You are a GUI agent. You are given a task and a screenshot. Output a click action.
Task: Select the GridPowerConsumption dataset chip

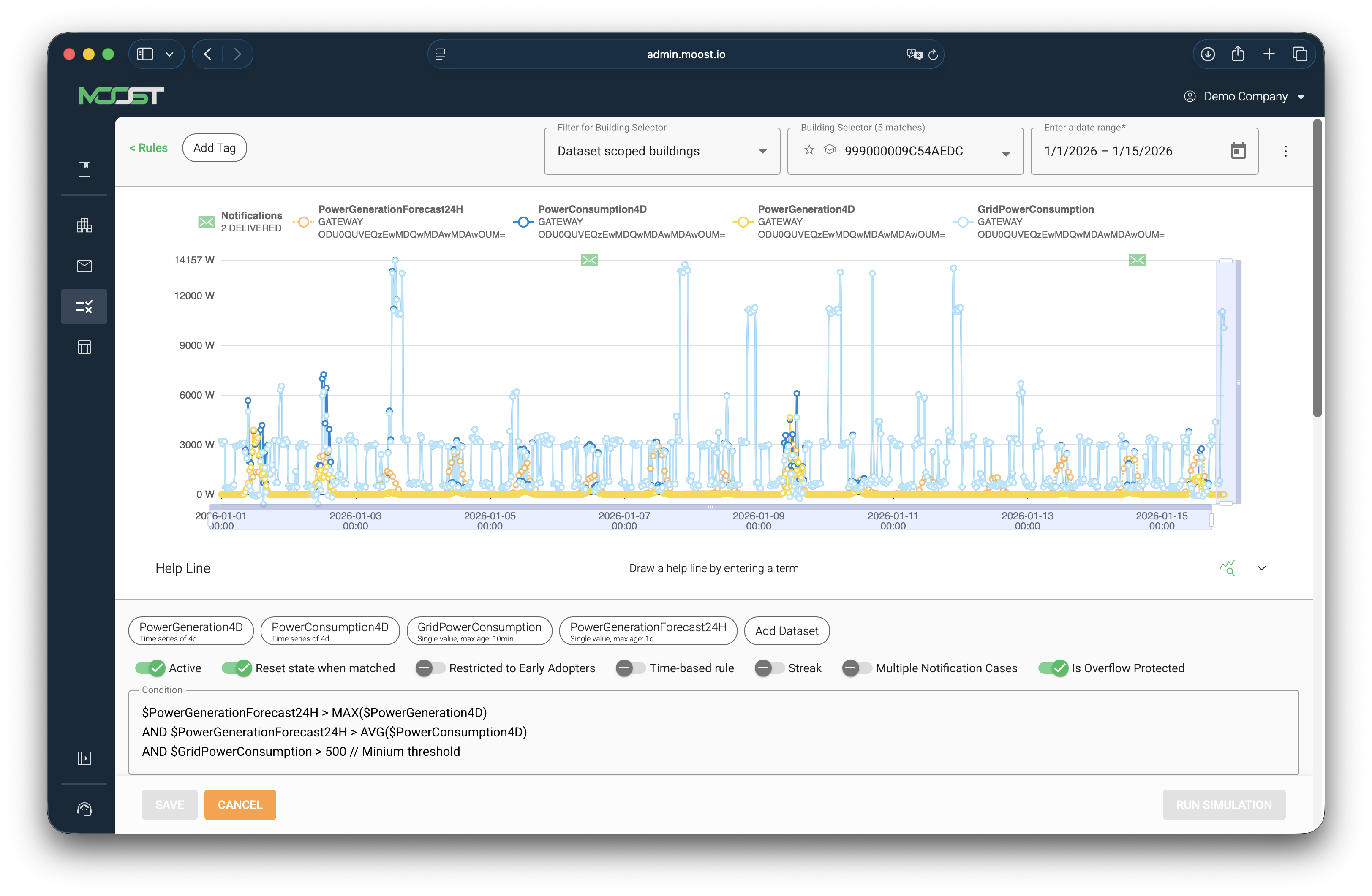coord(479,631)
